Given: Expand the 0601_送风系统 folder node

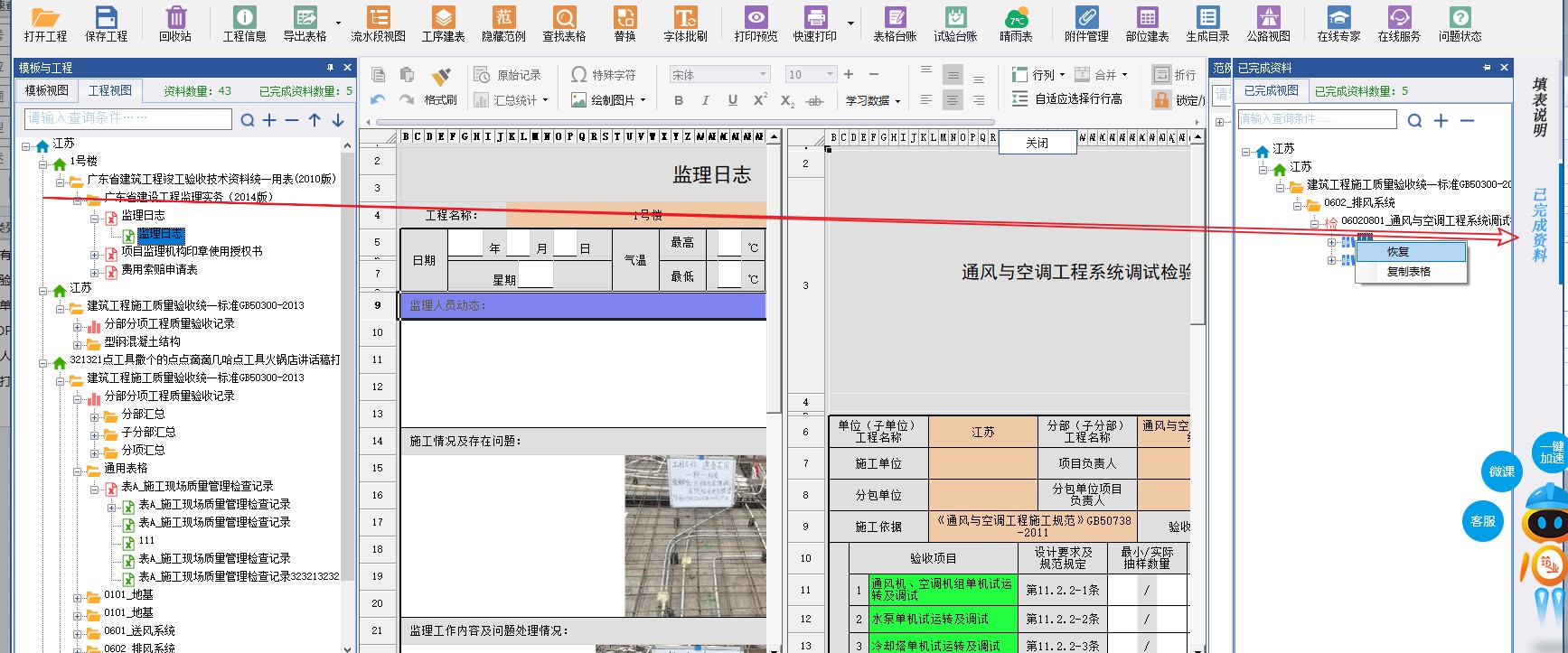Looking at the screenshot, I should pos(78,634).
